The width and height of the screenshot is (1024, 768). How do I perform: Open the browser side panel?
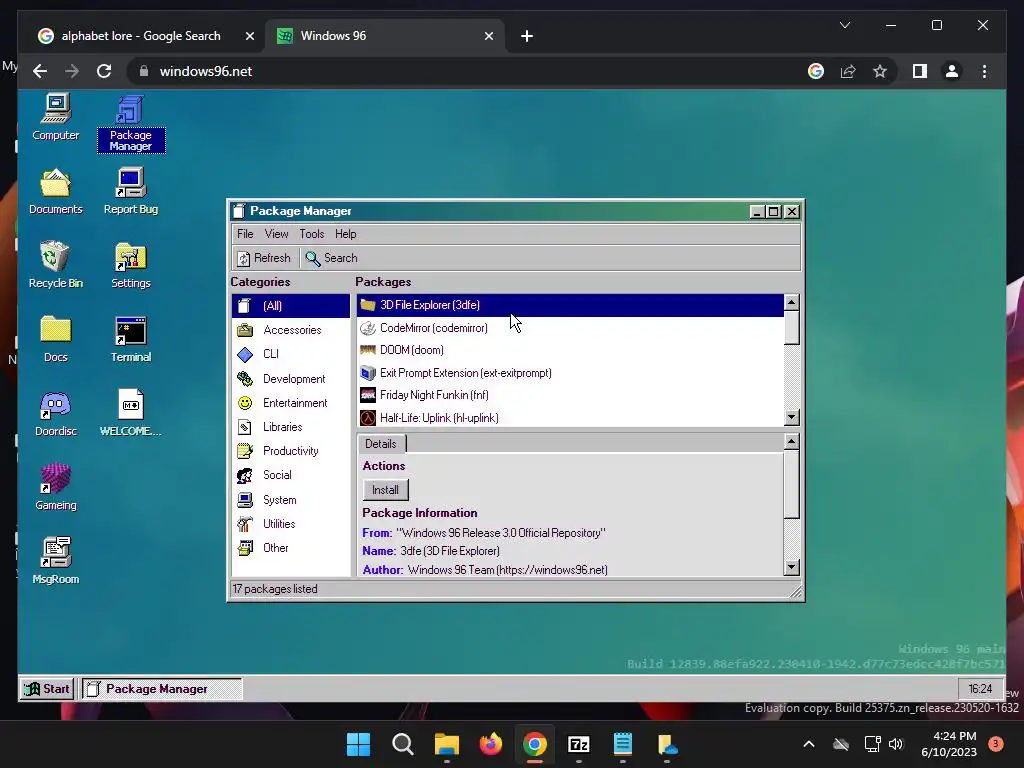point(920,71)
